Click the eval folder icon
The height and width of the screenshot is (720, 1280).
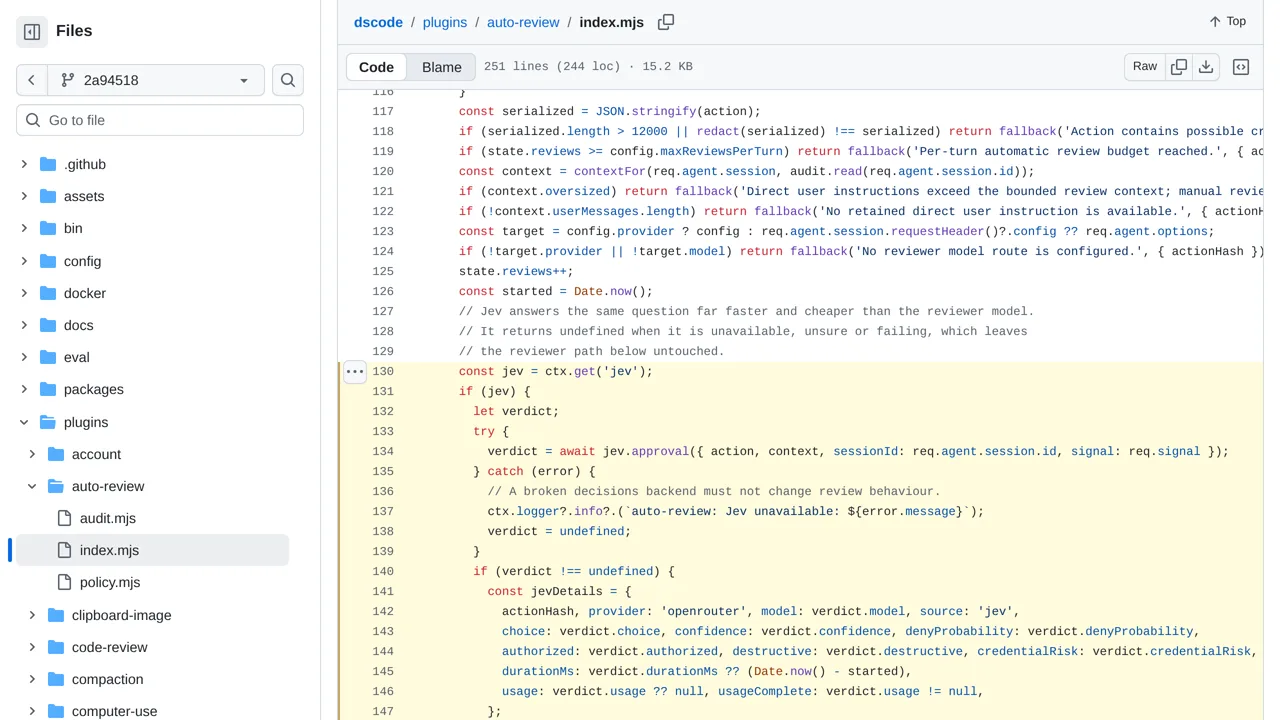(48, 357)
